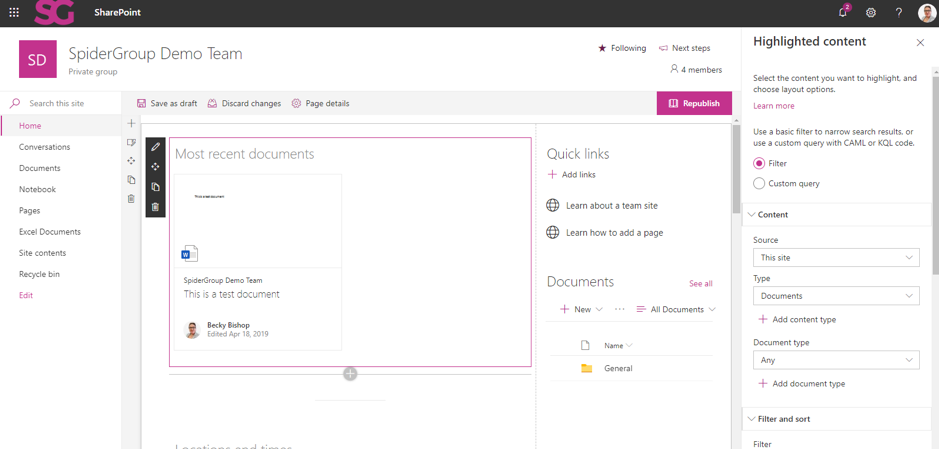The height and width of the screenshot is (449, 939).
Task: Collapse the Content section
Action: click(752, 215)
